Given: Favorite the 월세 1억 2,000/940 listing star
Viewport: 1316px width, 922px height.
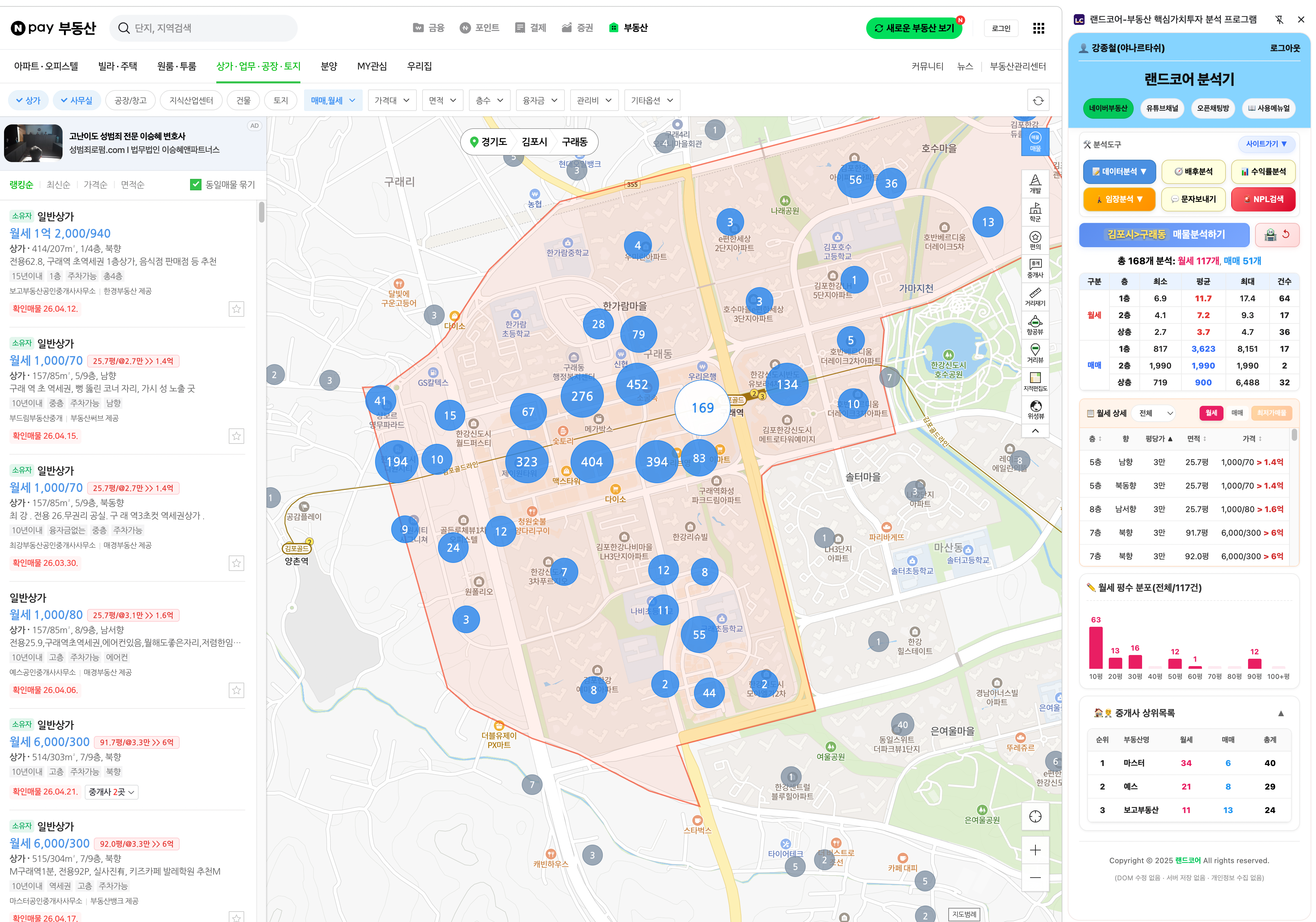Looking at the screenshot, I should coord(236,309).
